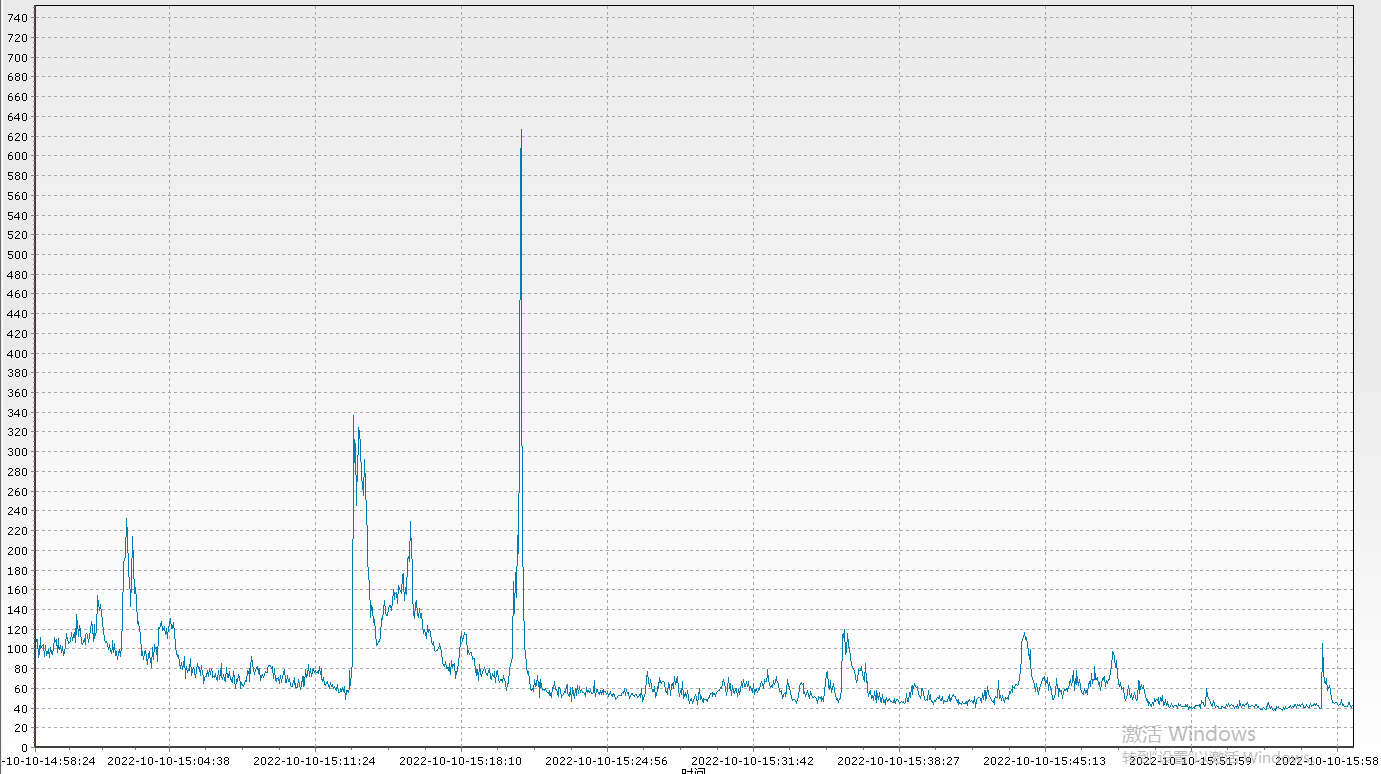Viewport: 1381px width, 774px height.
Task: Click the 200 value on the Y axis
Action: pos(17,551)
